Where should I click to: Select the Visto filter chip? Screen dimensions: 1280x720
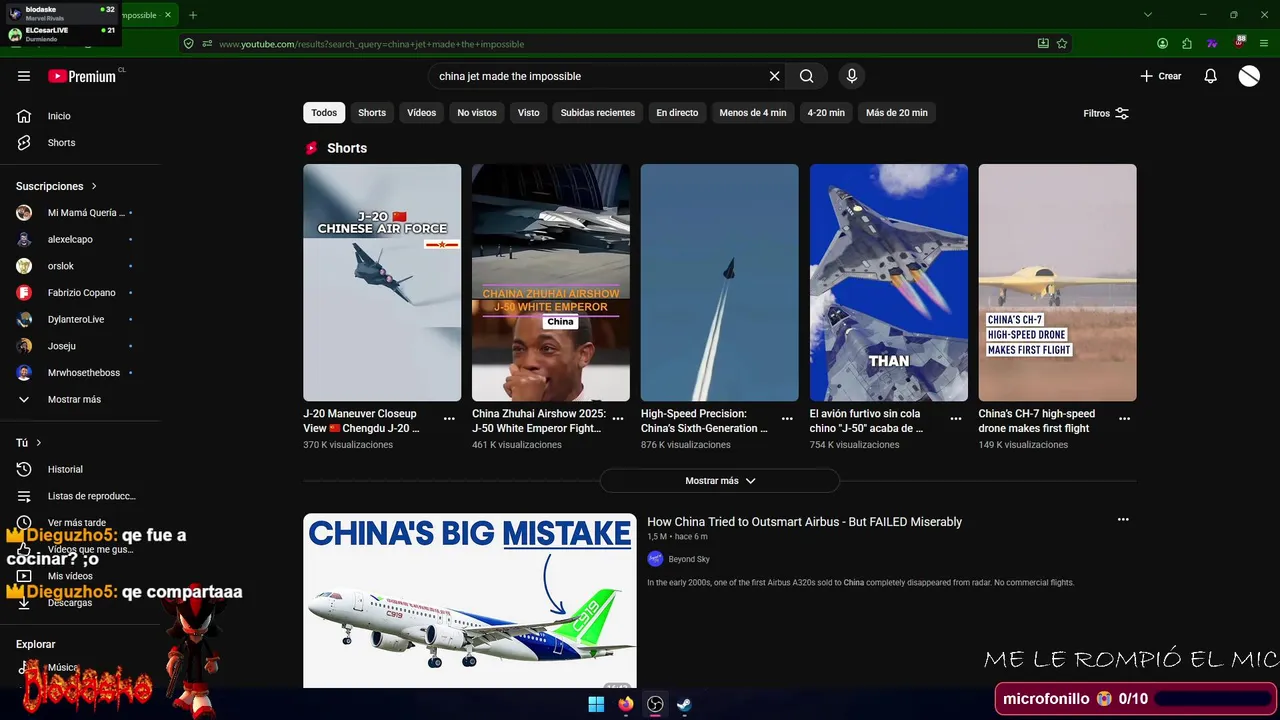click(x=528, y=113)
